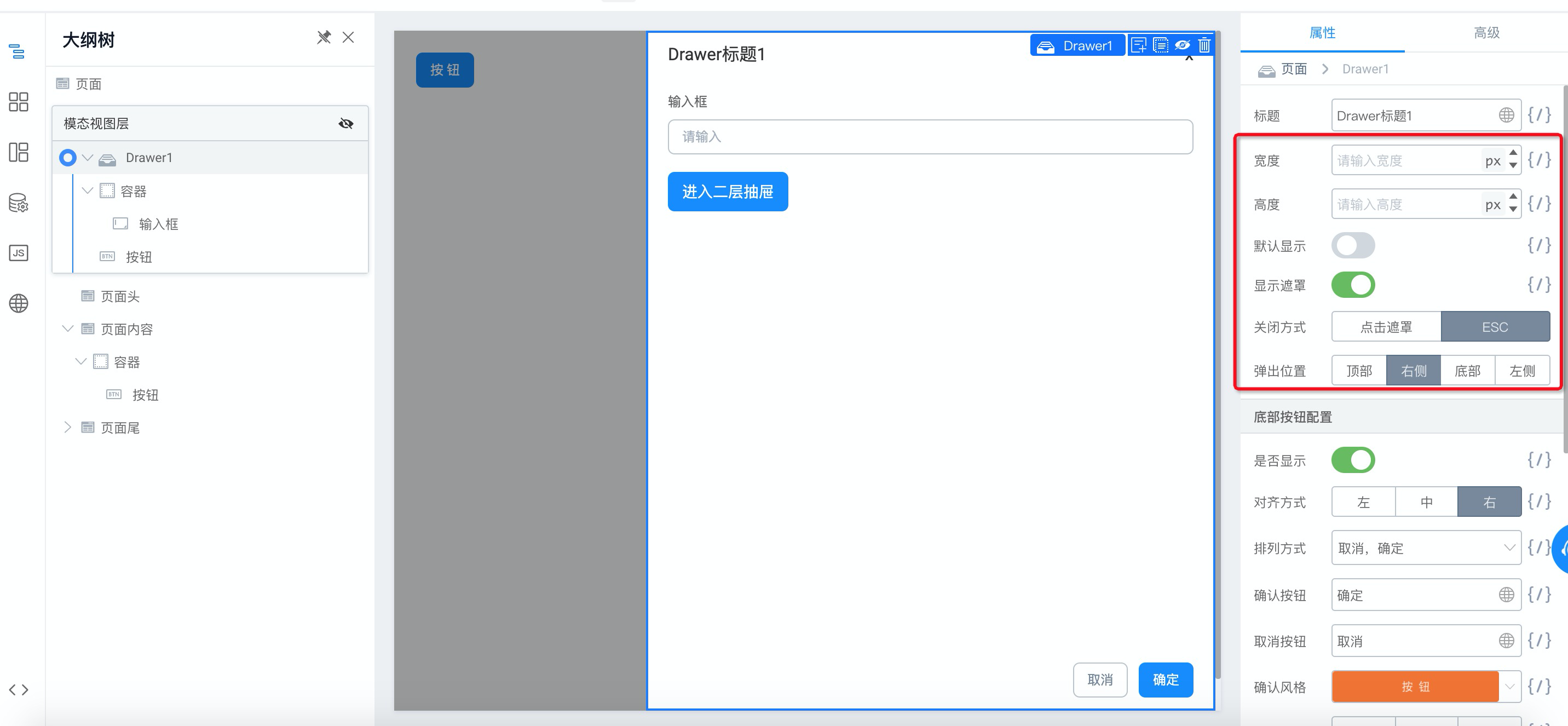Viewport: 1568px width, 726px height.
Task: Click the globe icon in the title field
Action: coord(1506,115)
